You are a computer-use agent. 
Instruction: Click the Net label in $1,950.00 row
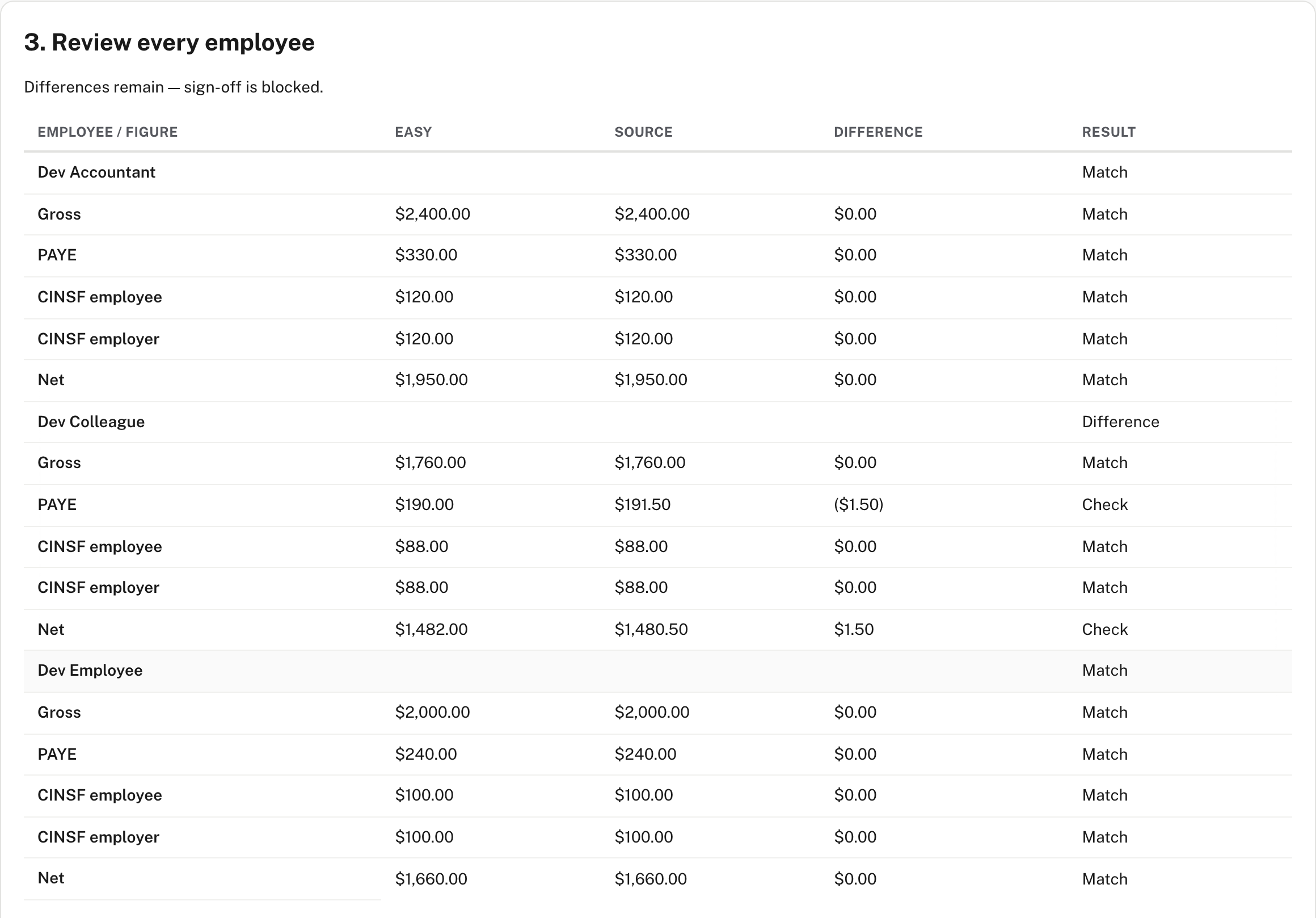[x=51, y=380]
